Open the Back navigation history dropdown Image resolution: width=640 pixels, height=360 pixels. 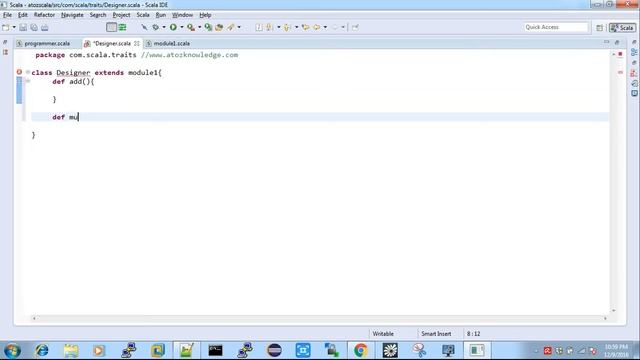pos(325,27)
